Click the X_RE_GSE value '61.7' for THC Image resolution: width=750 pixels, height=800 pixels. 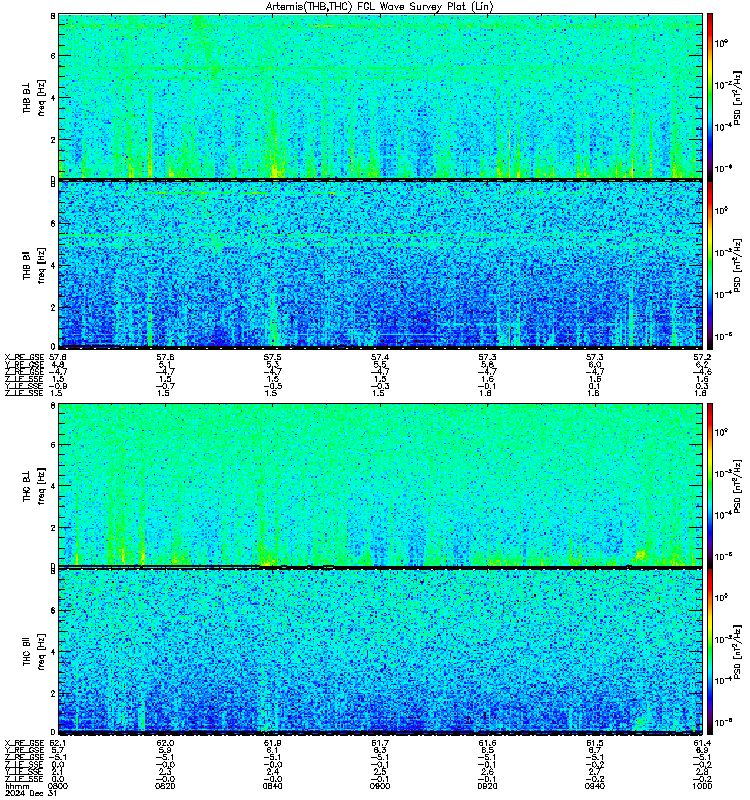pos(380,743)
